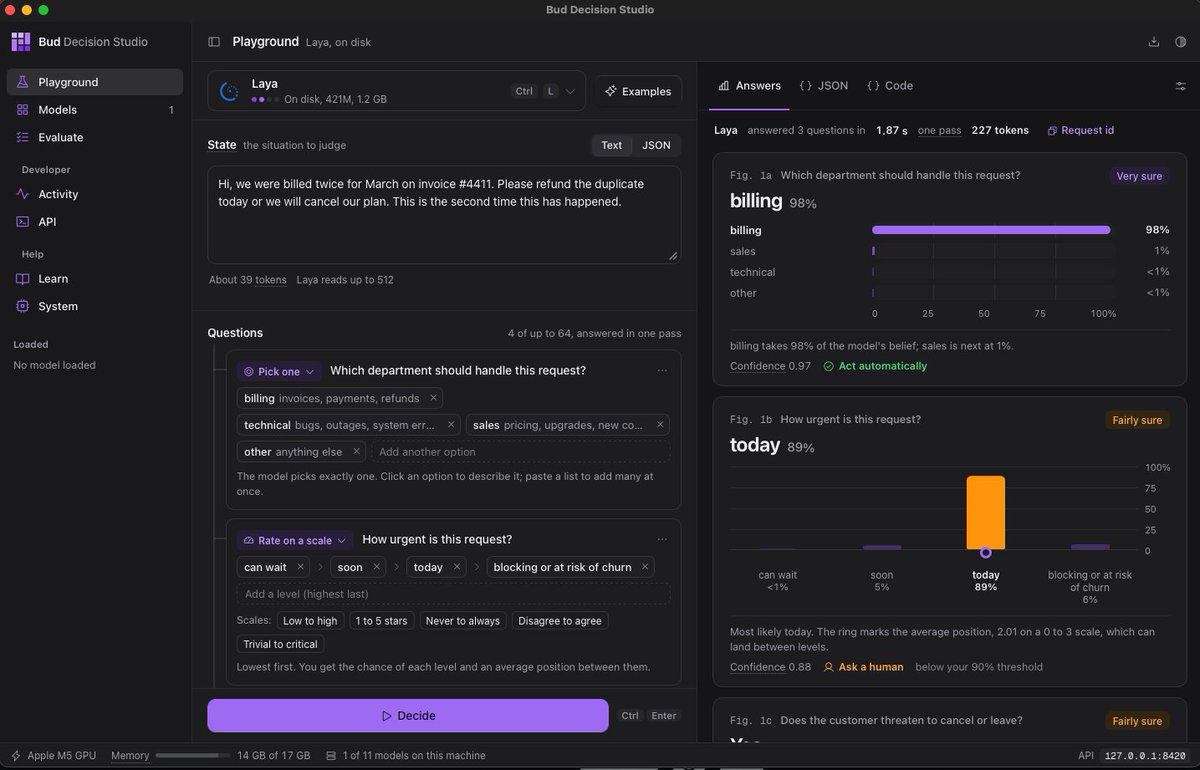
Task: Apply the '1 to 5 stars' scale preset
Action: [381, 621]
